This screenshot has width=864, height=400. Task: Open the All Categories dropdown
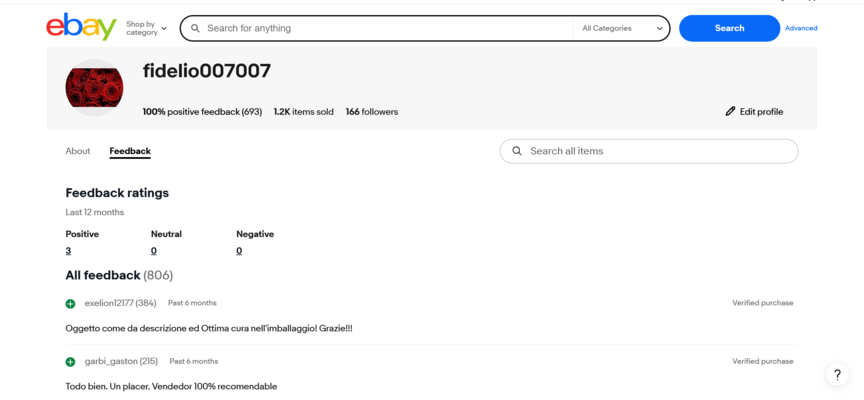[x=622, y=29]
